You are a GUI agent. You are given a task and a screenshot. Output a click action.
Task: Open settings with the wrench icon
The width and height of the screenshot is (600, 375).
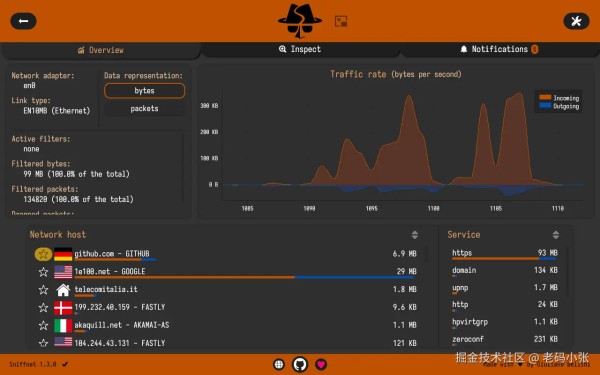(576, 21)
